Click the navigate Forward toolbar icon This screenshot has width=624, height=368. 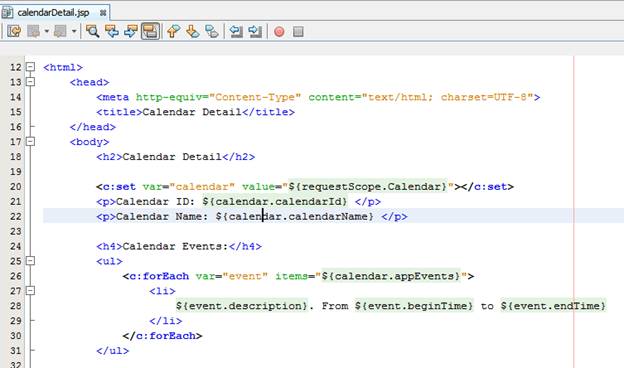(60, 31)
